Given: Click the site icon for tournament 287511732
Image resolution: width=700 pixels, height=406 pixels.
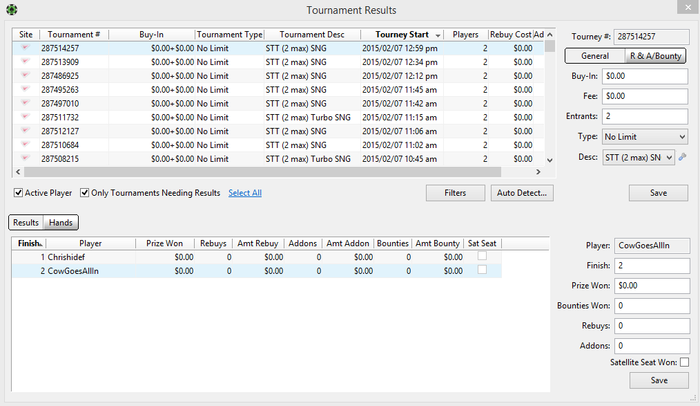Looking at the screenshot, I should (25, 117).
